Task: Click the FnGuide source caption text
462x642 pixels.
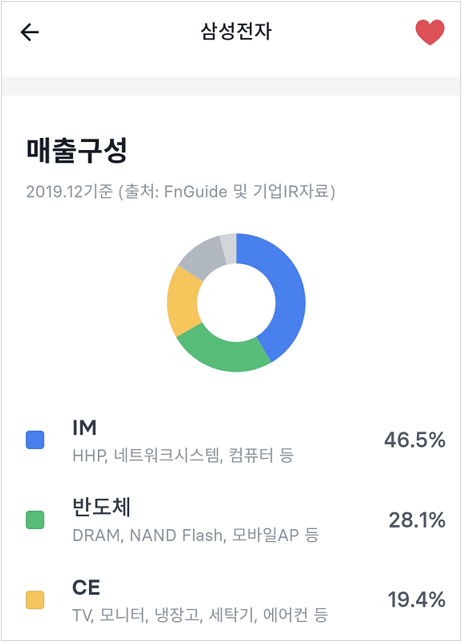Action: click(181, 191)
